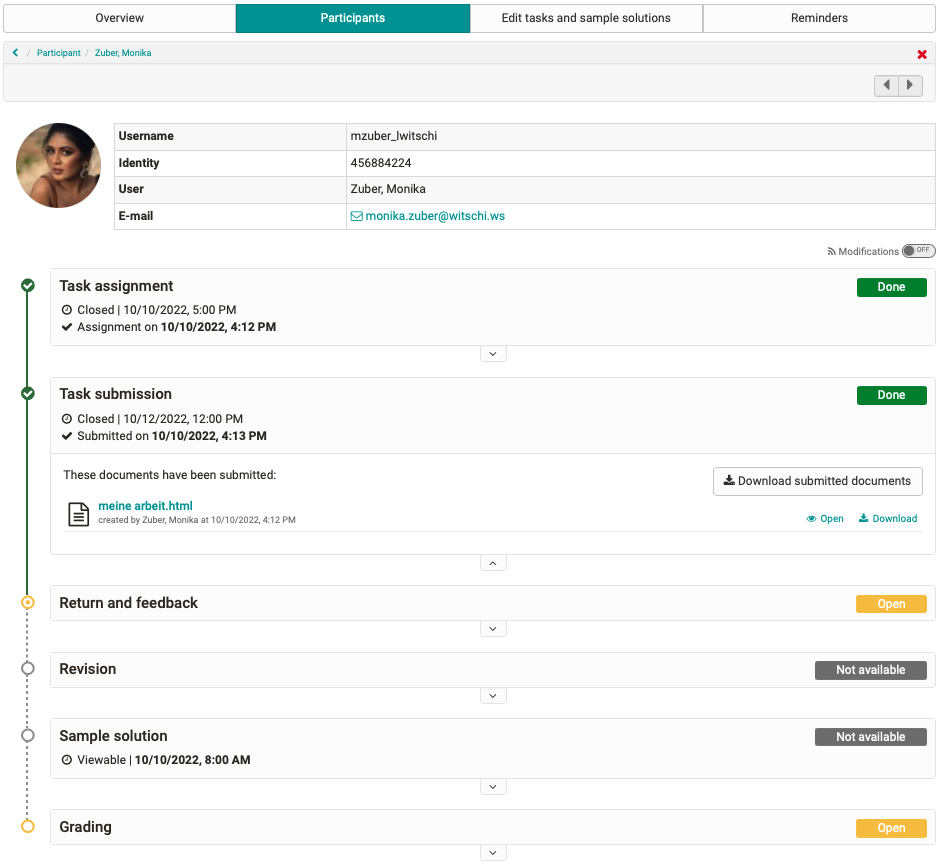Enable the Modifications toggle switch
The image size is (939, 867).
click(x=919, y=251)
